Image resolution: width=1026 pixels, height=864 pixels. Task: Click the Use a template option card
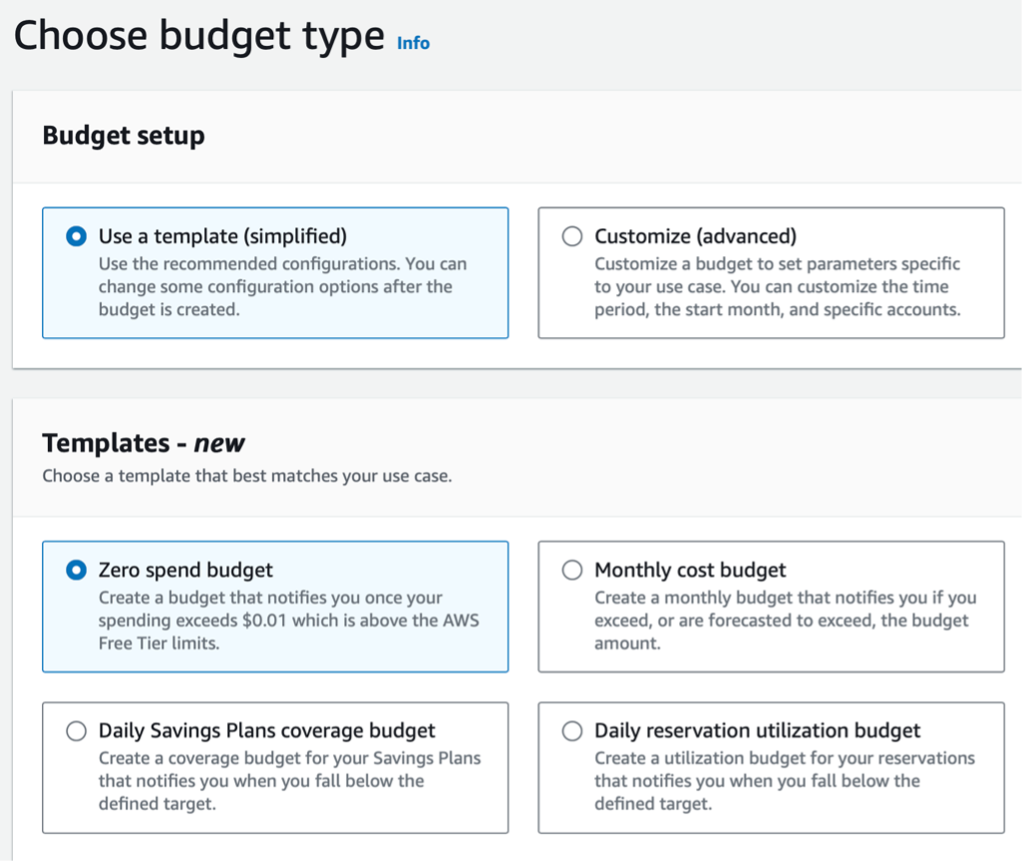275,272
